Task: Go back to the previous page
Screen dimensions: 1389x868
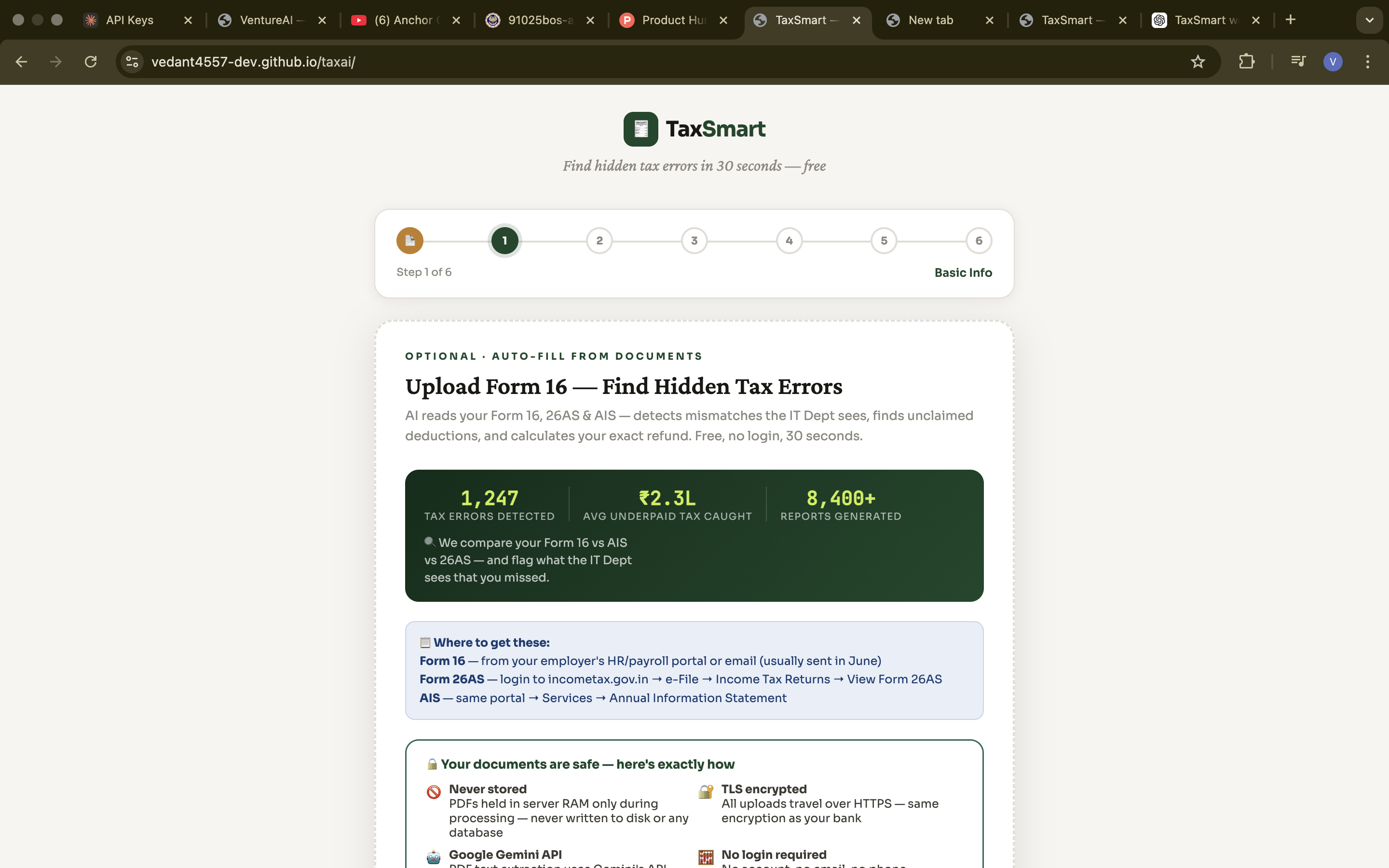Action: click(21, 61)
